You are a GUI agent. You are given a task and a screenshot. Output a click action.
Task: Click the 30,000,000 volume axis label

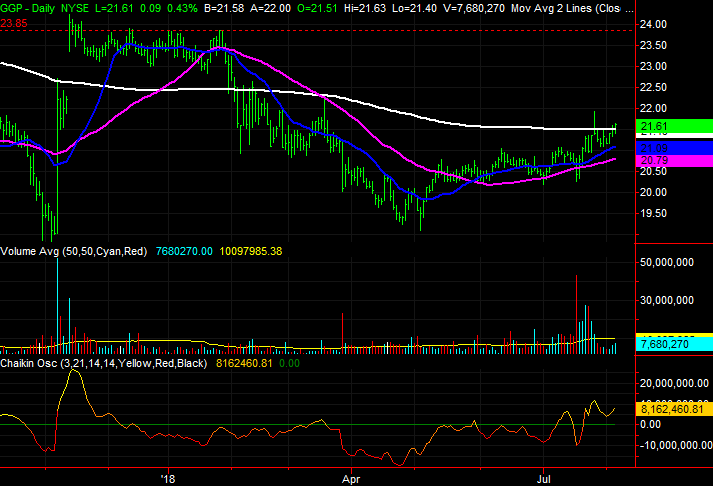click(x=667, y=300)
